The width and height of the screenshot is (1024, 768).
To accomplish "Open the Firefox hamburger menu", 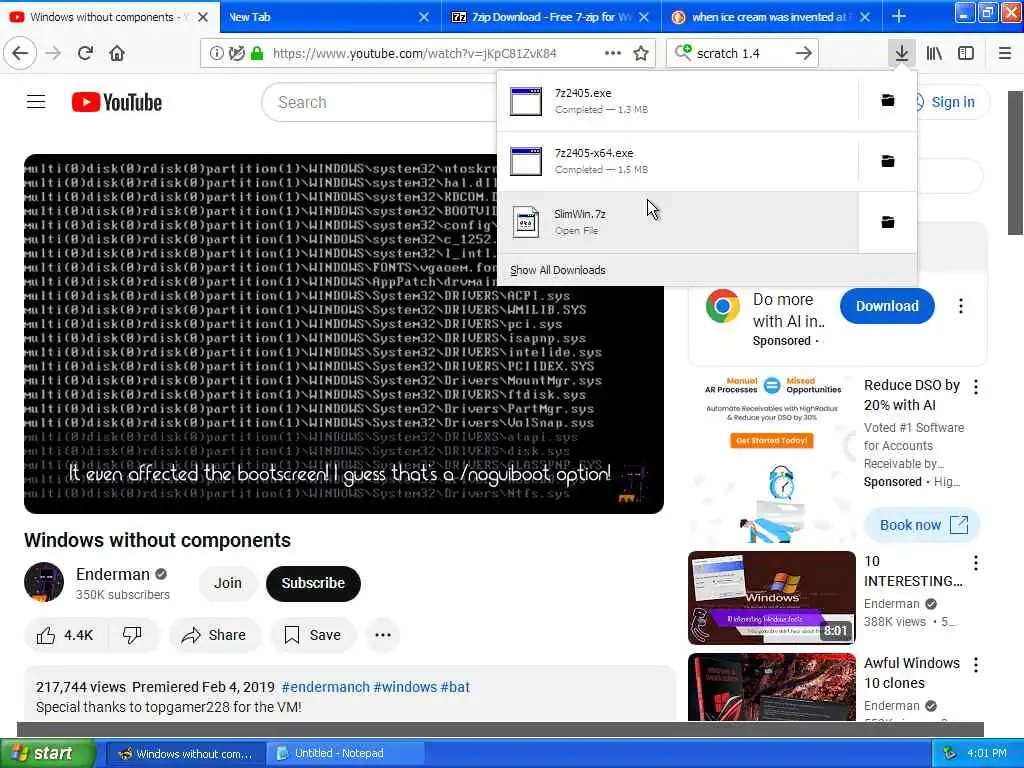I will tap(1005, 53).
